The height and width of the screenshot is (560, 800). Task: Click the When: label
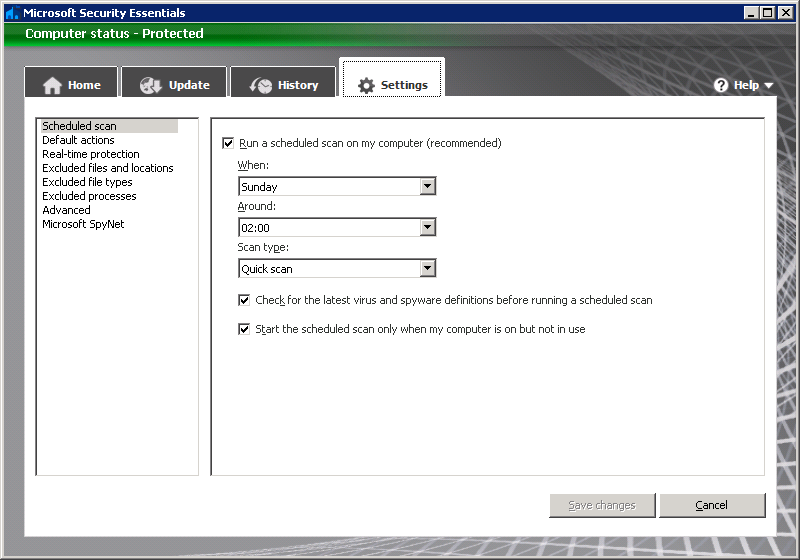[253, 165]
